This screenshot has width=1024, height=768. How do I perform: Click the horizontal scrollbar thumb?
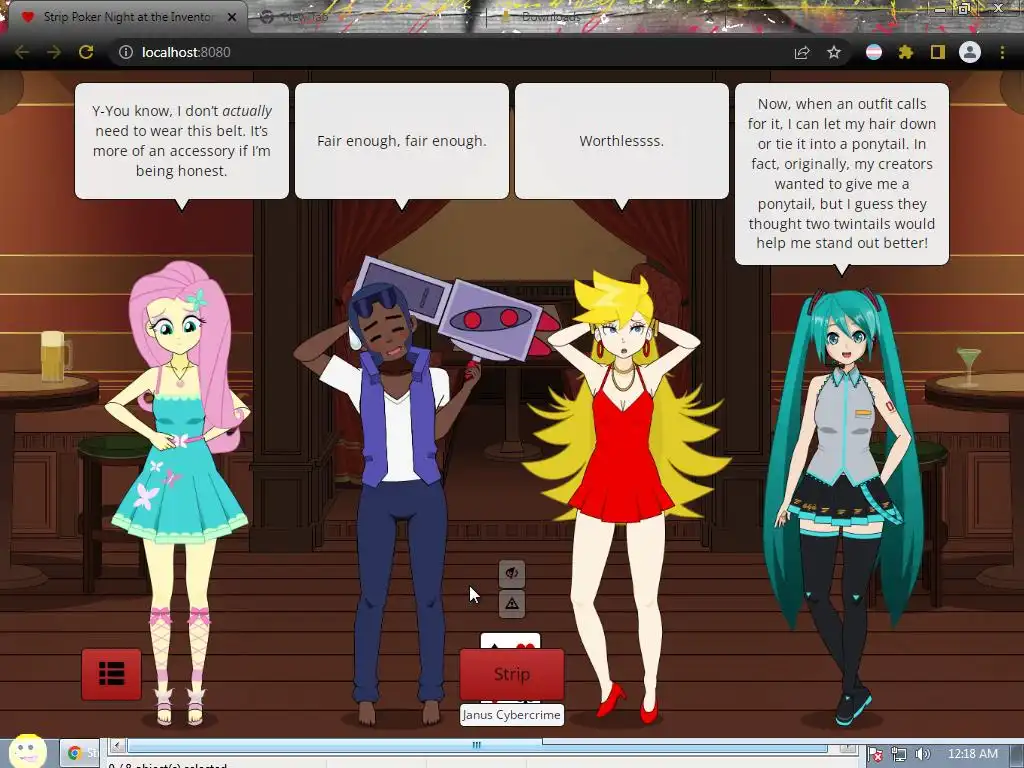pos(477,745)
